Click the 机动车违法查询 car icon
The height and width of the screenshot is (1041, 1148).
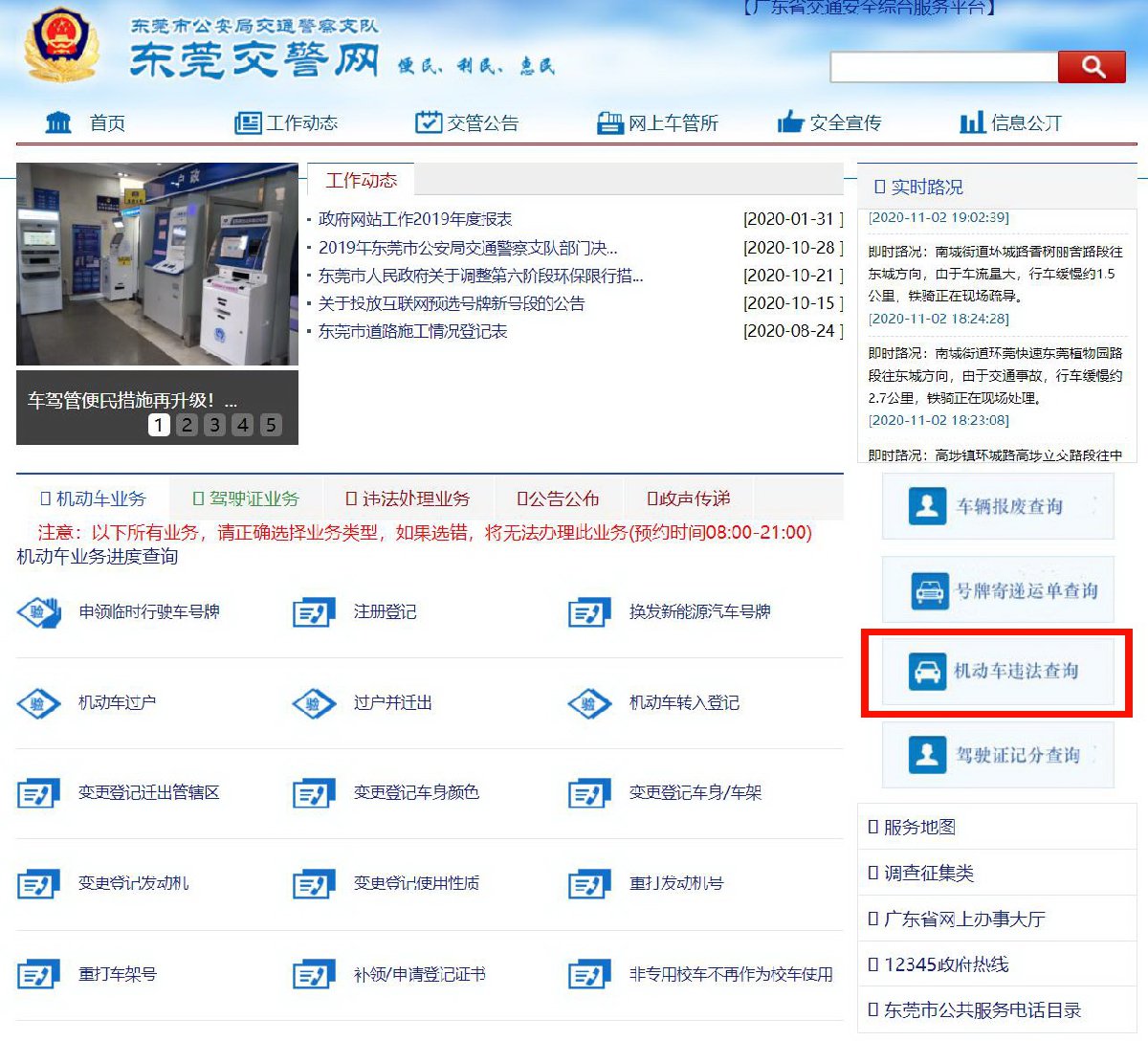(x=926, y=672)
